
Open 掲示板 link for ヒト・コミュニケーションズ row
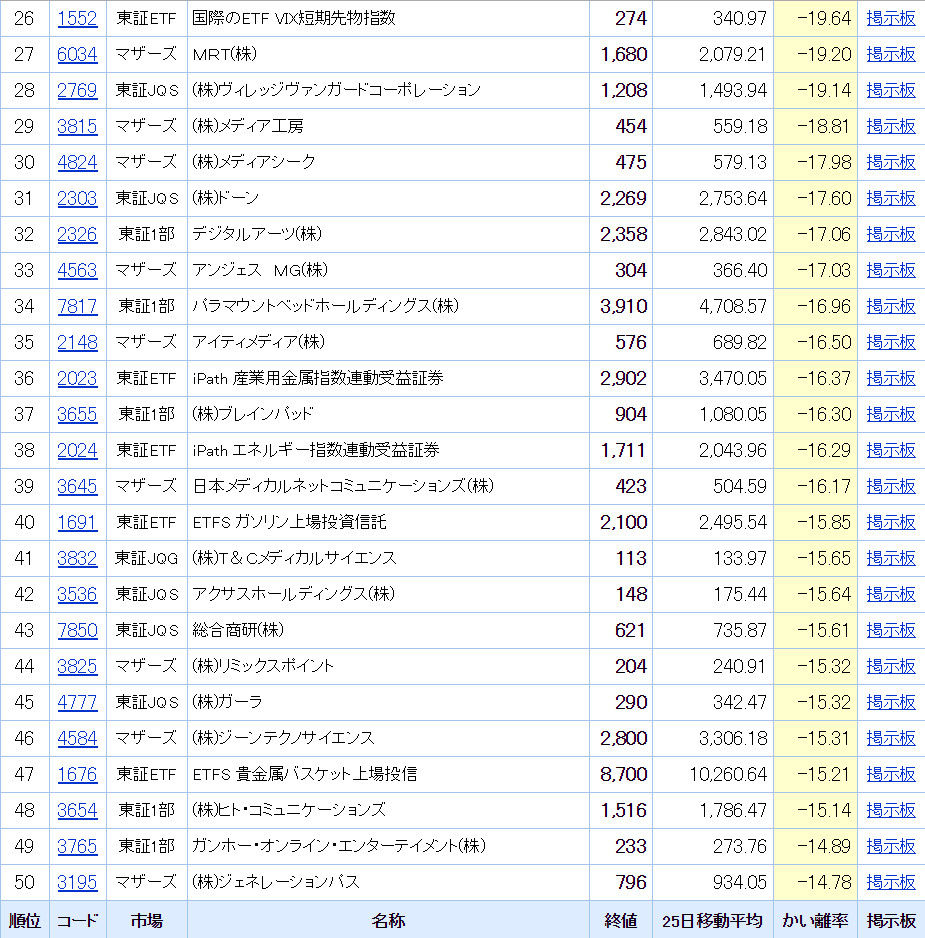[891, 810]
